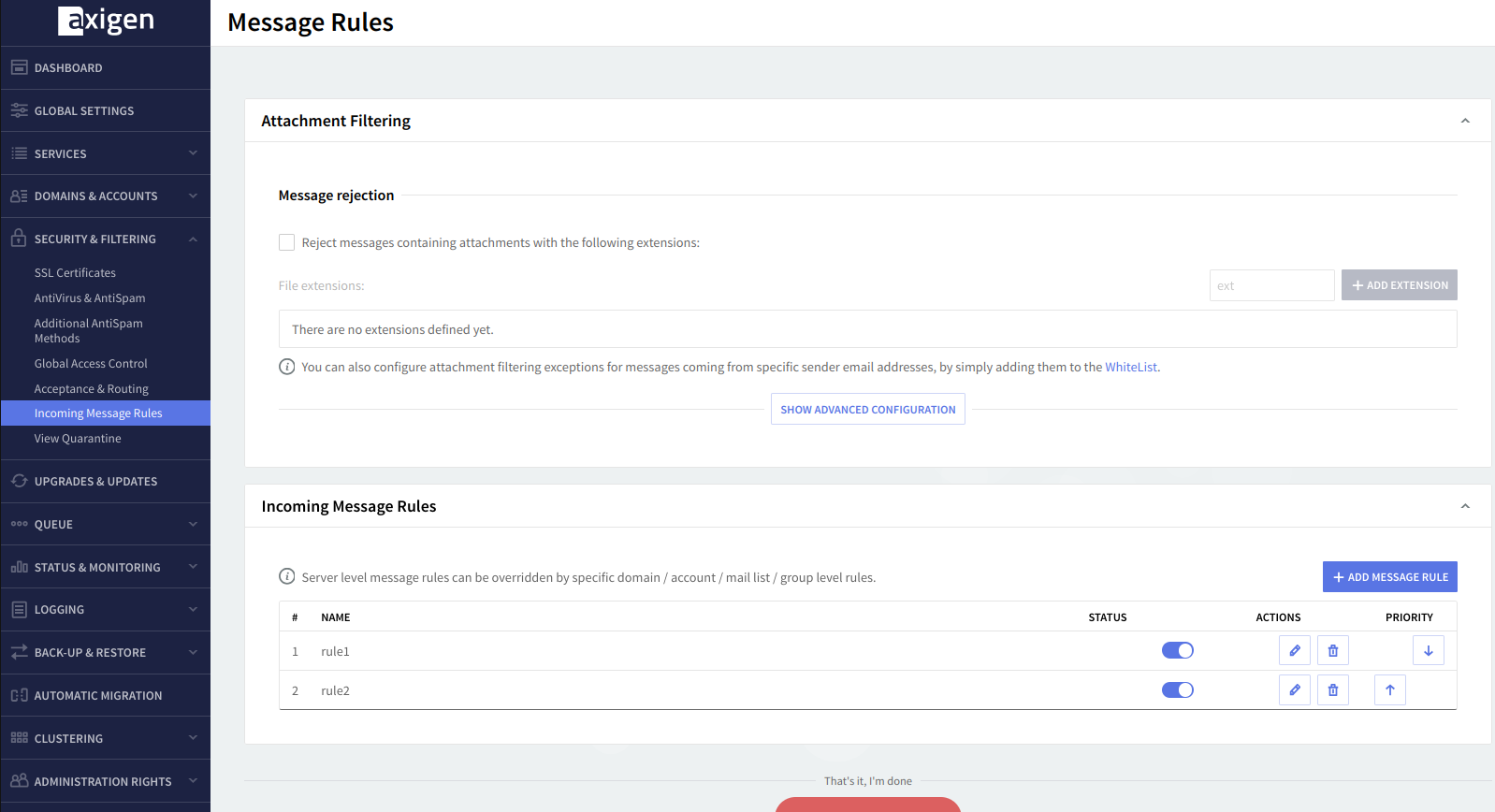Turn off the rule2 status switch
Image resolution: width=1495 pixels, height=812 pixels.
coord(1177,690)
